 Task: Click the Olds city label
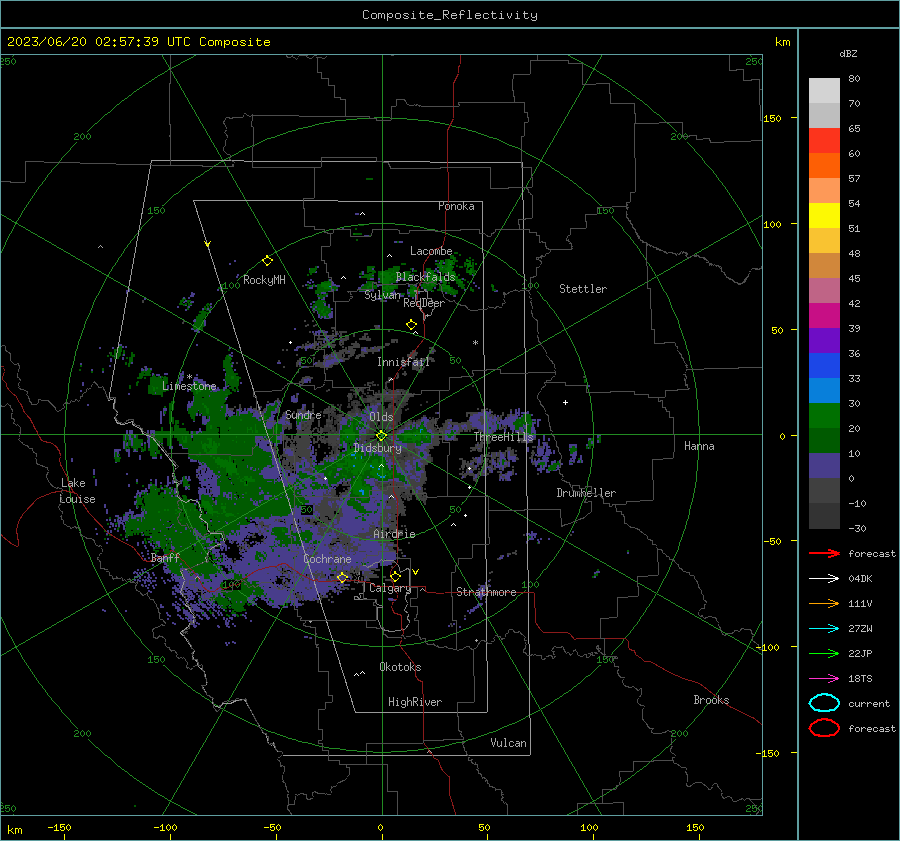381,417
